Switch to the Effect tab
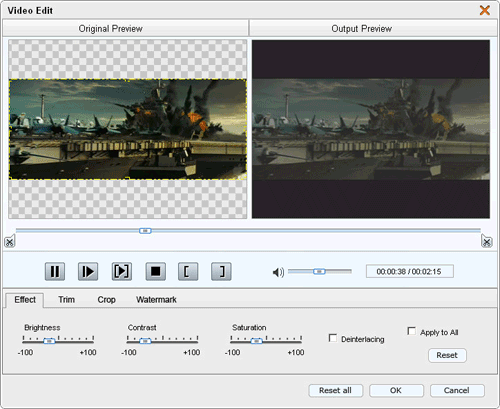This screenshot has height=409, width=500. (x=25, y=300)
